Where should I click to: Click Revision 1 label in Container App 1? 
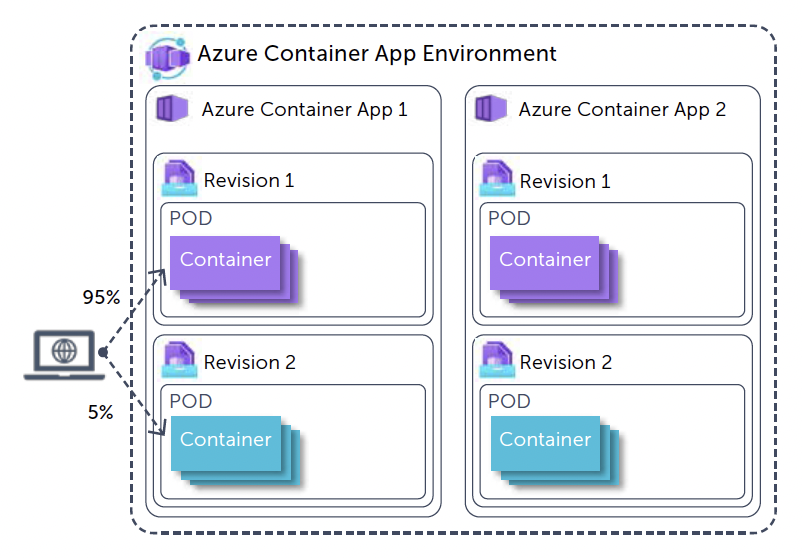tap(249, 181)
